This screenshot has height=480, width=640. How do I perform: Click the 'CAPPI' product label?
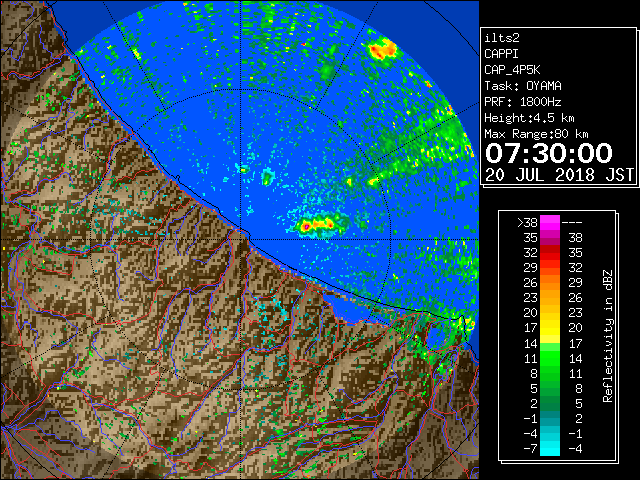pos(501,54)
